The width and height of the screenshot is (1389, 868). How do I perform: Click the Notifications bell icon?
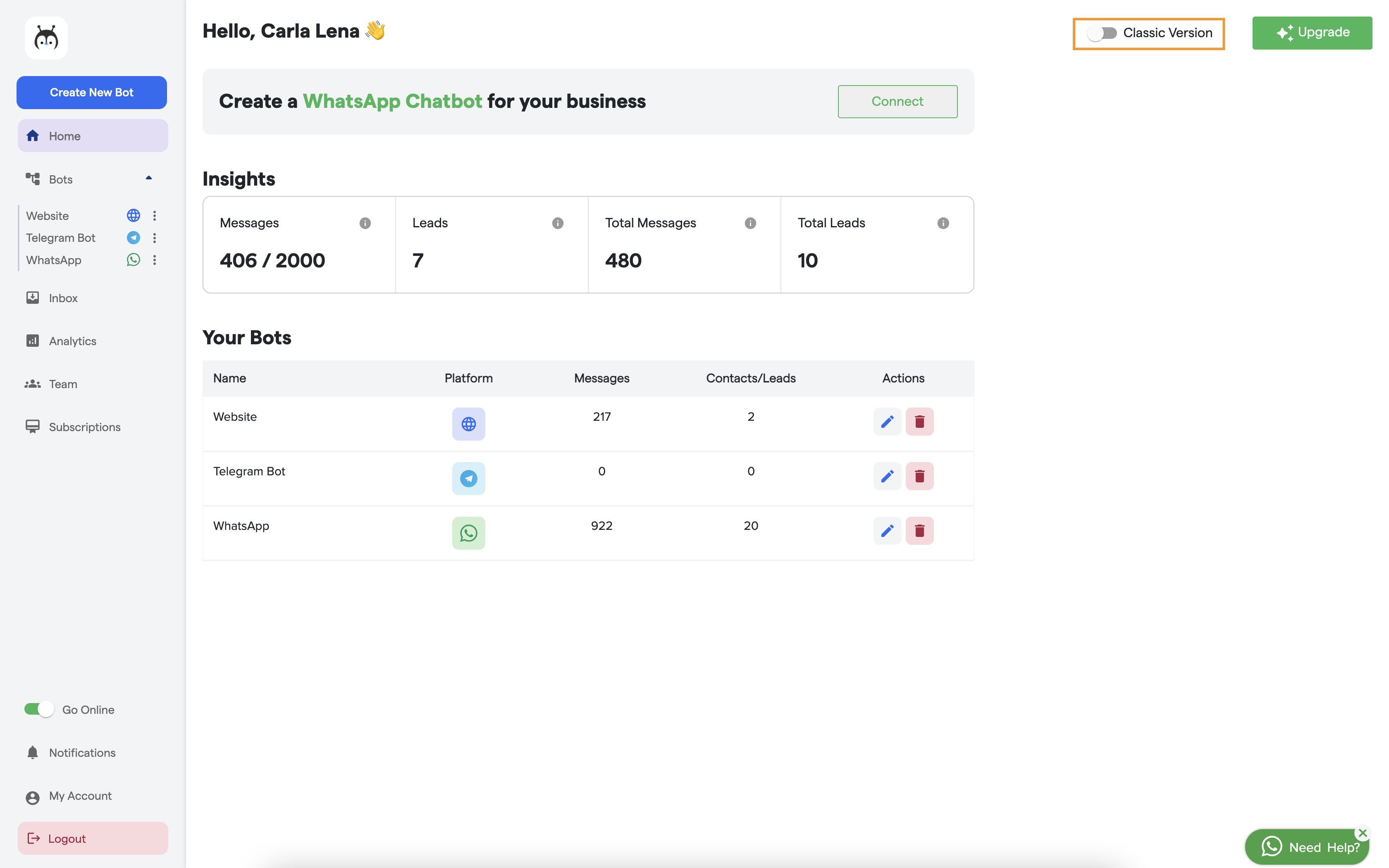[x=33, y=752]
